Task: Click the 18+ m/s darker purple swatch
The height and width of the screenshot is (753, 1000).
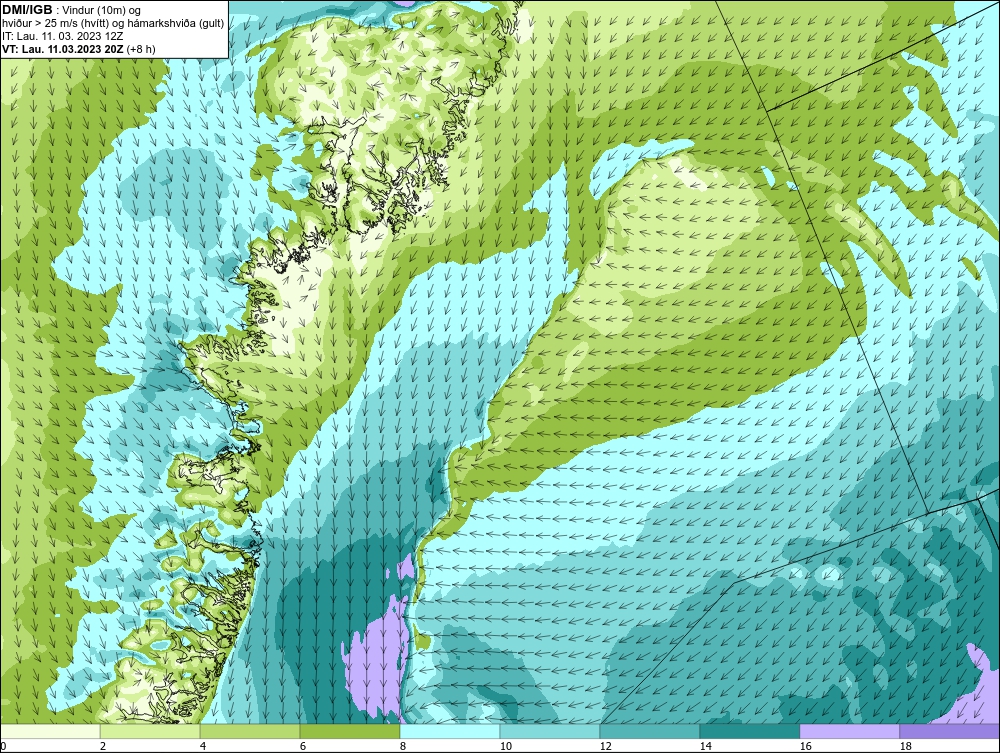Action: [950, 731]
